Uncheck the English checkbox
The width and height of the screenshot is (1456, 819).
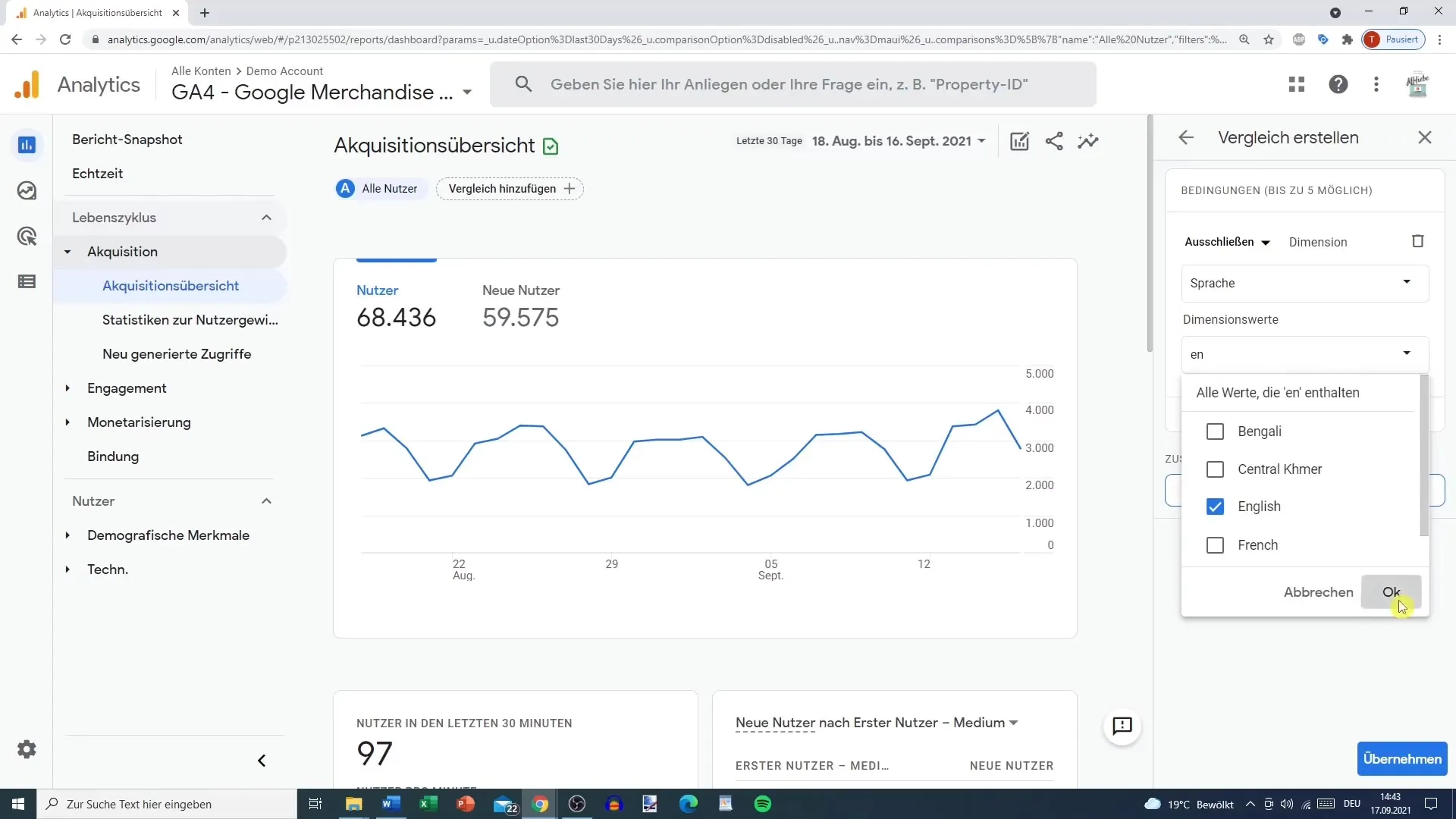1215,507
